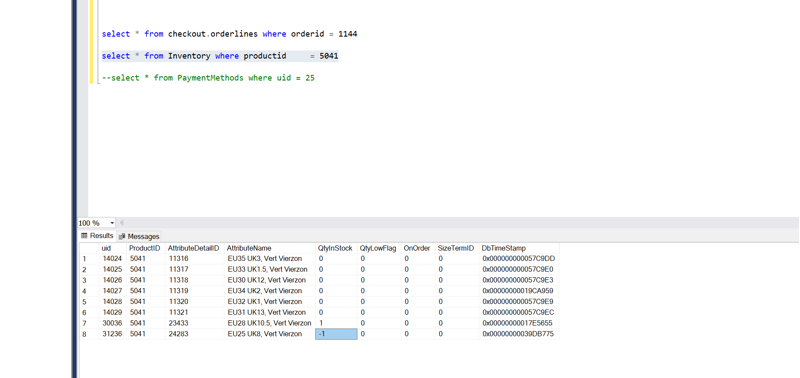Click the DbTimeStamp column header
Screen dimensions: 800x378
coord(519,248)
